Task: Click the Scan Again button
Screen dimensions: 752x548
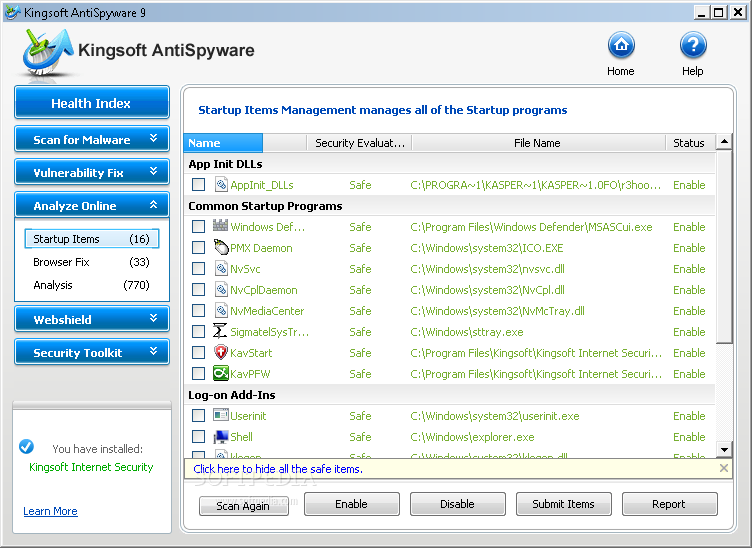Action: pos(244,506)
